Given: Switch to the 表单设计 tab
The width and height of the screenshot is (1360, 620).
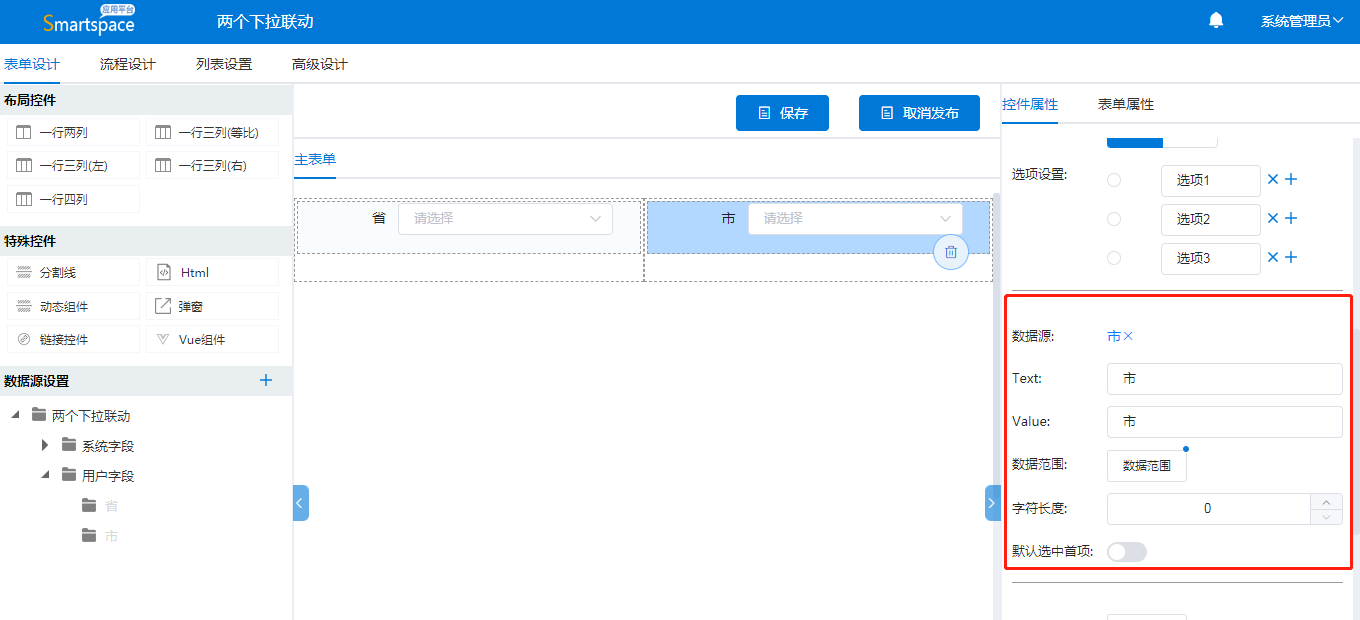Looking at the screenshot, I should (32, 64).
